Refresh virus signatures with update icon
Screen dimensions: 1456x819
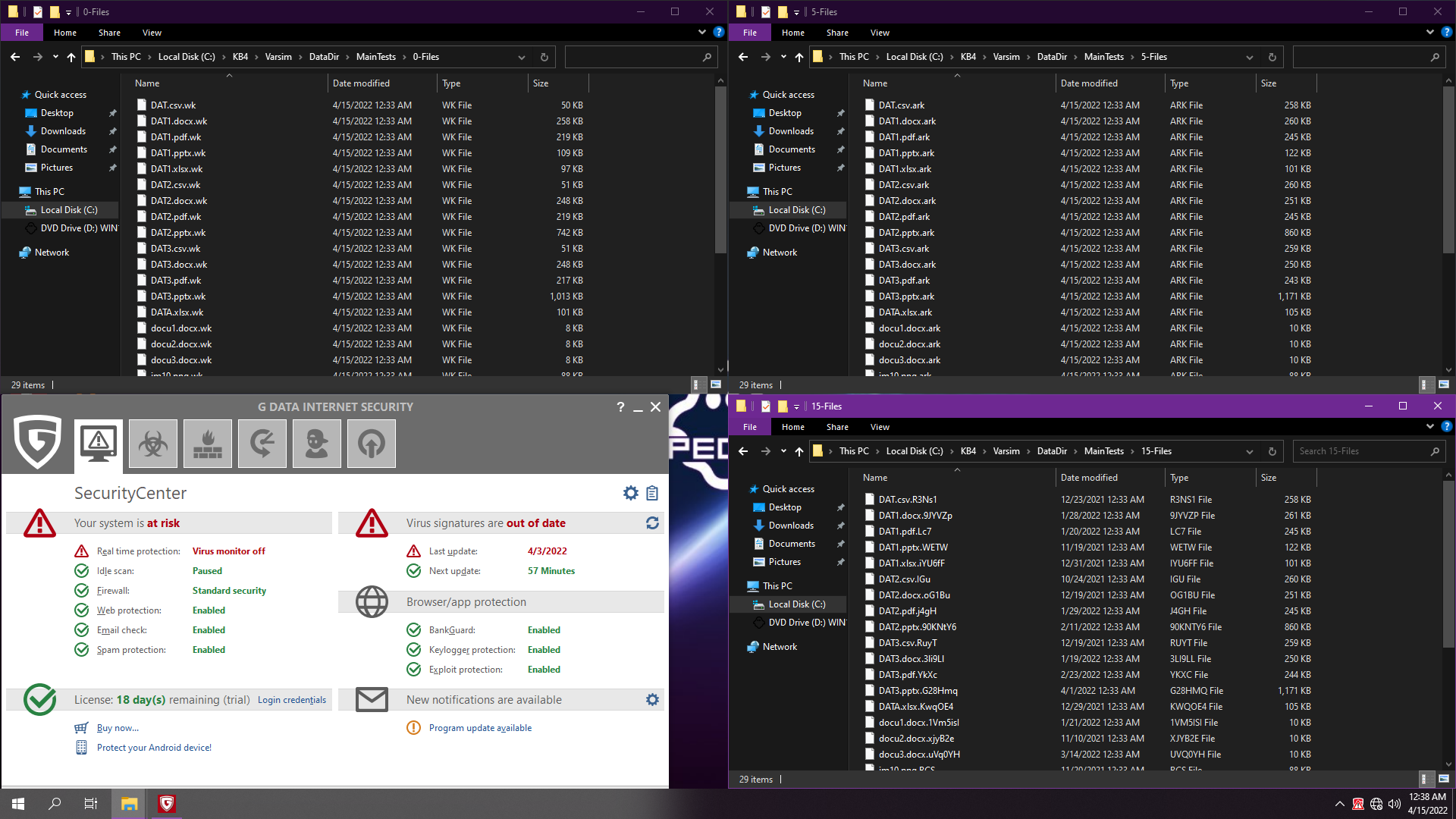click(652, 523)
